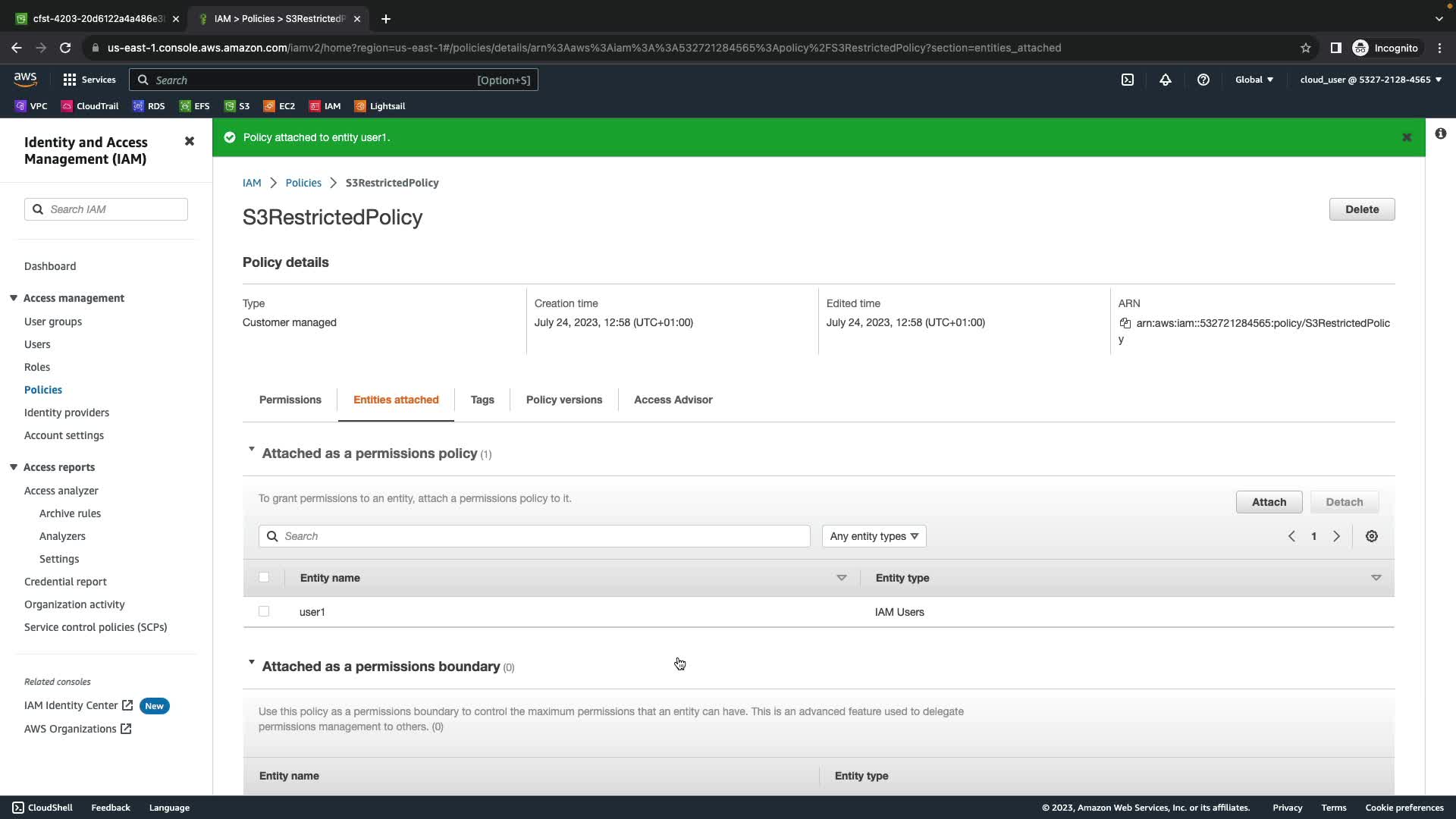Image resolution: width=1456 pixels, height=819 pixels.
Task: Click the Attach button
Action: click(x=1269, y=502)
